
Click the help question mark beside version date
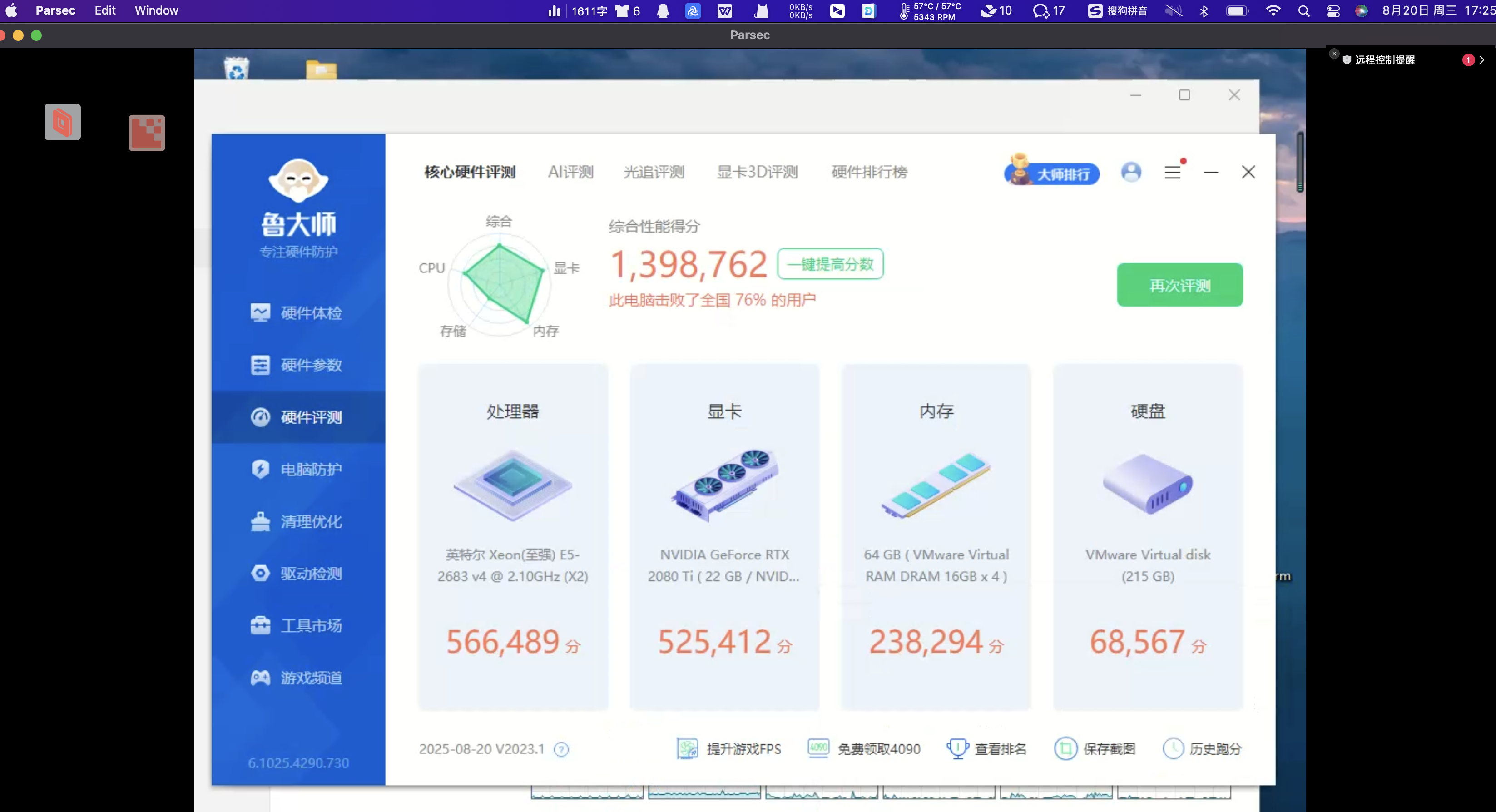pyautogui.click(x=561, y=749)
